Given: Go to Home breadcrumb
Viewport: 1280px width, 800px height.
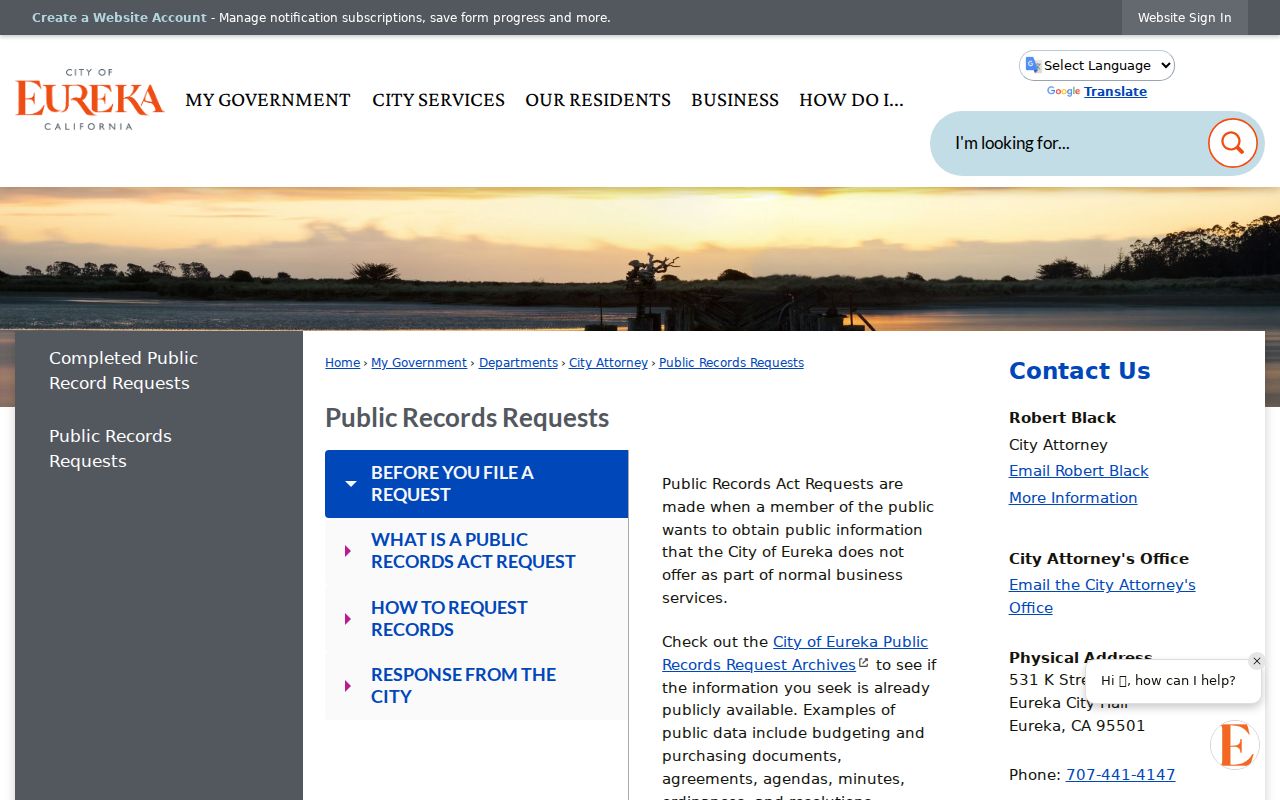Looking at the screenshot, I should pyautogui.click(x=342, y=363).
